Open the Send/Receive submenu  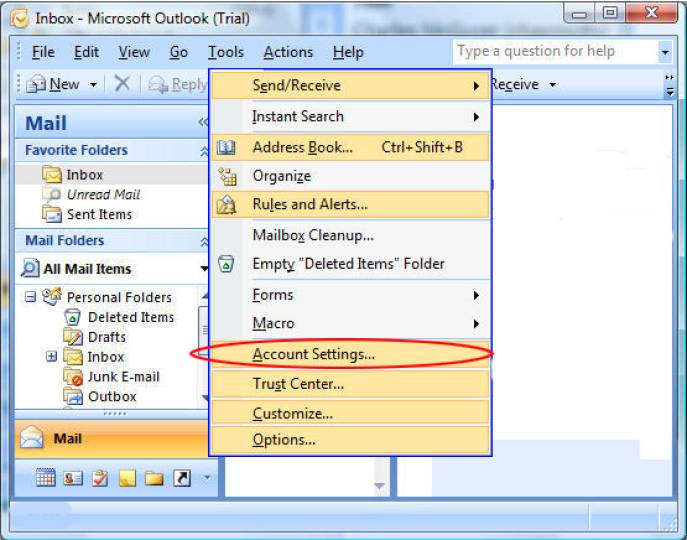[350, 85]
